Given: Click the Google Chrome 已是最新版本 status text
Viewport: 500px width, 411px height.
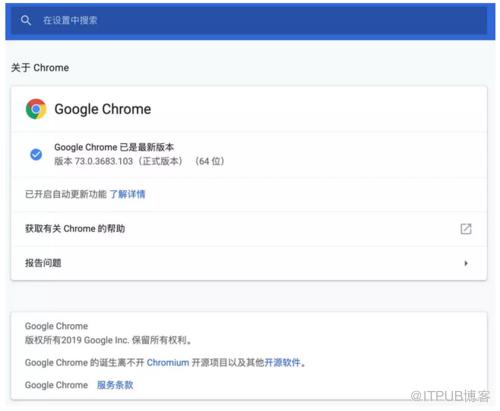Looking at the screenshot, I should (114, 147).
